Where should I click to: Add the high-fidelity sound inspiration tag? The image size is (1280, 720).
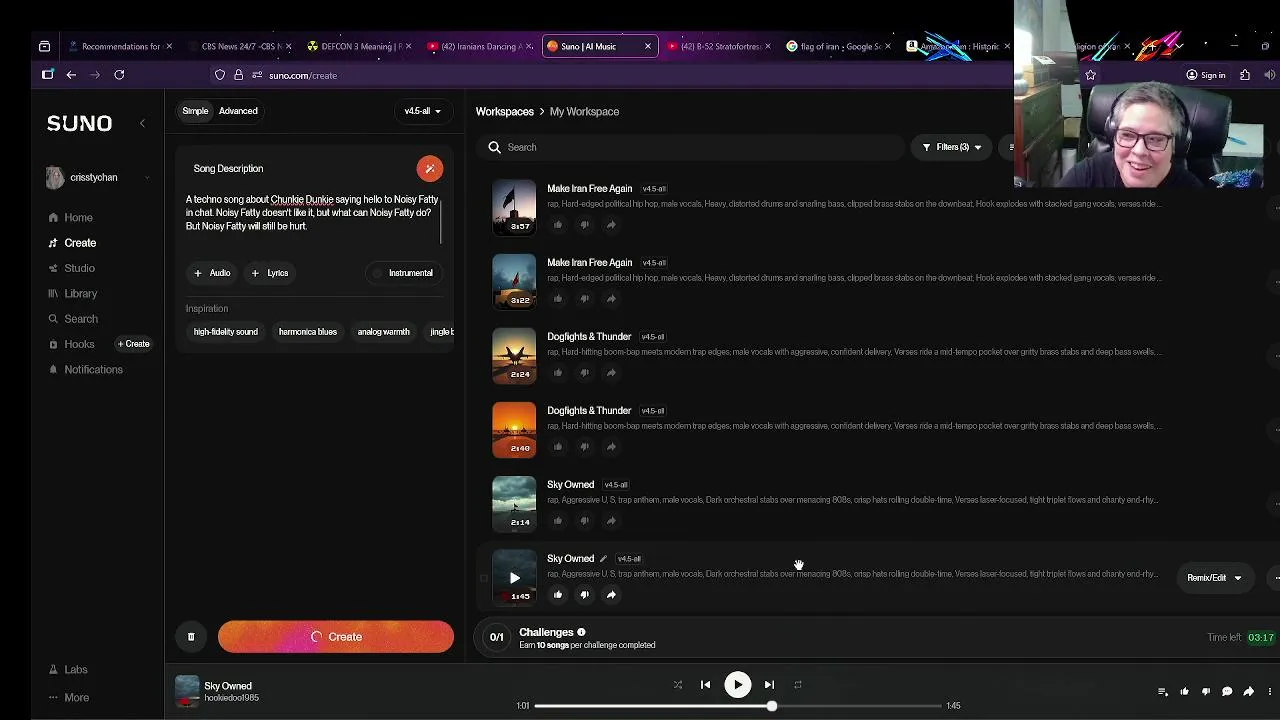click(226, 332)
